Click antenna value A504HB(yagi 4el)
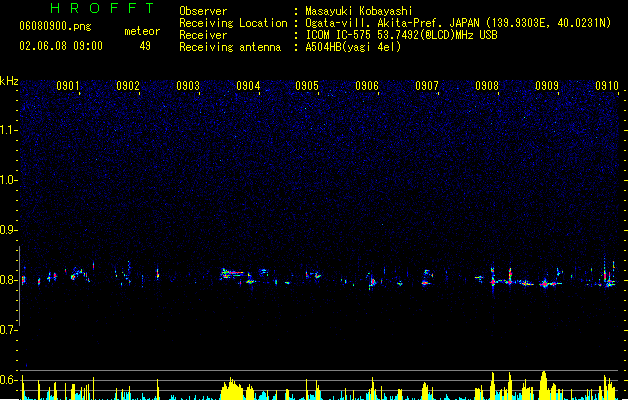The image size is (629, 400). click(353, 47)
